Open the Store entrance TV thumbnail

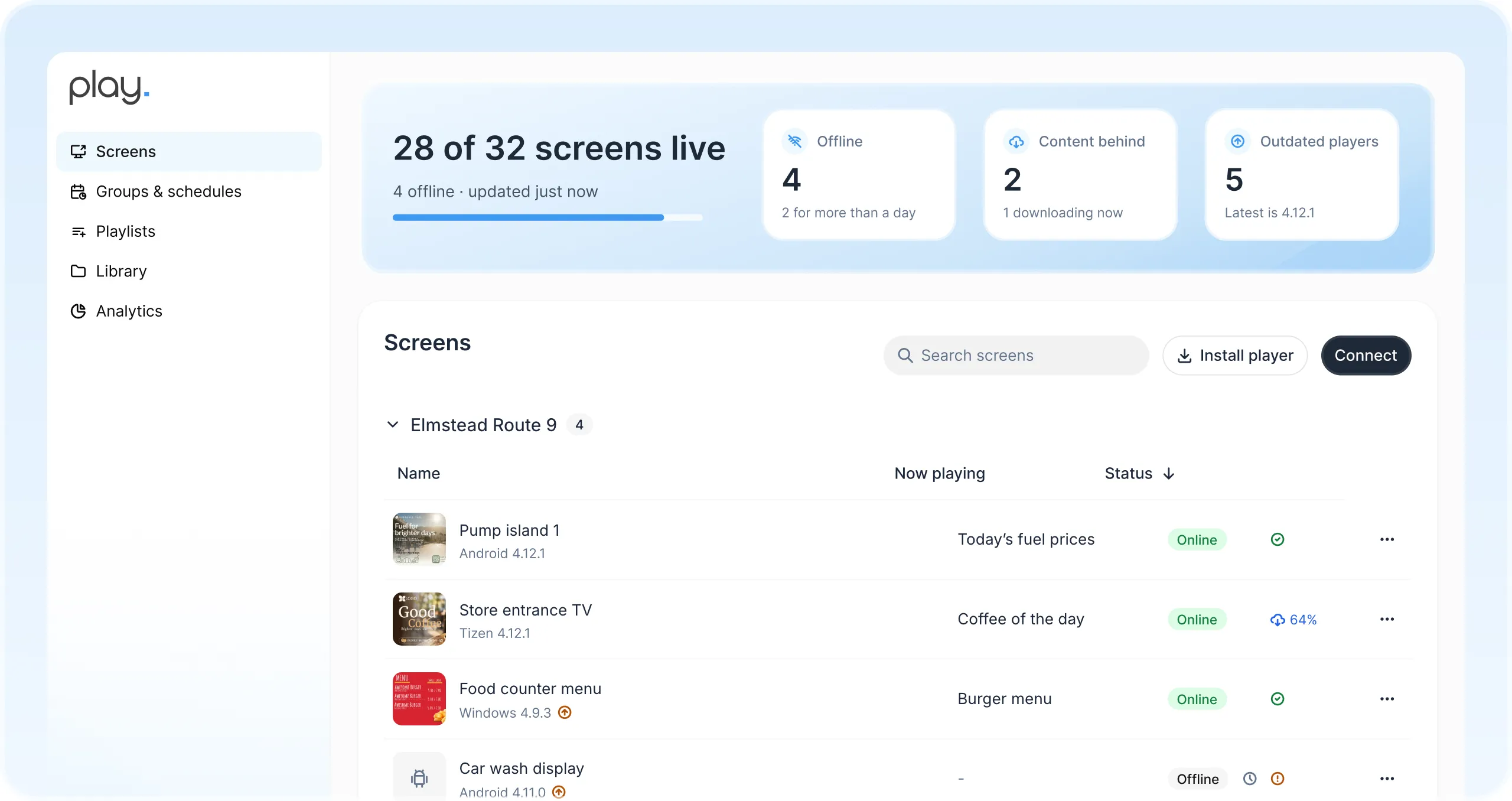coord(419,619)
